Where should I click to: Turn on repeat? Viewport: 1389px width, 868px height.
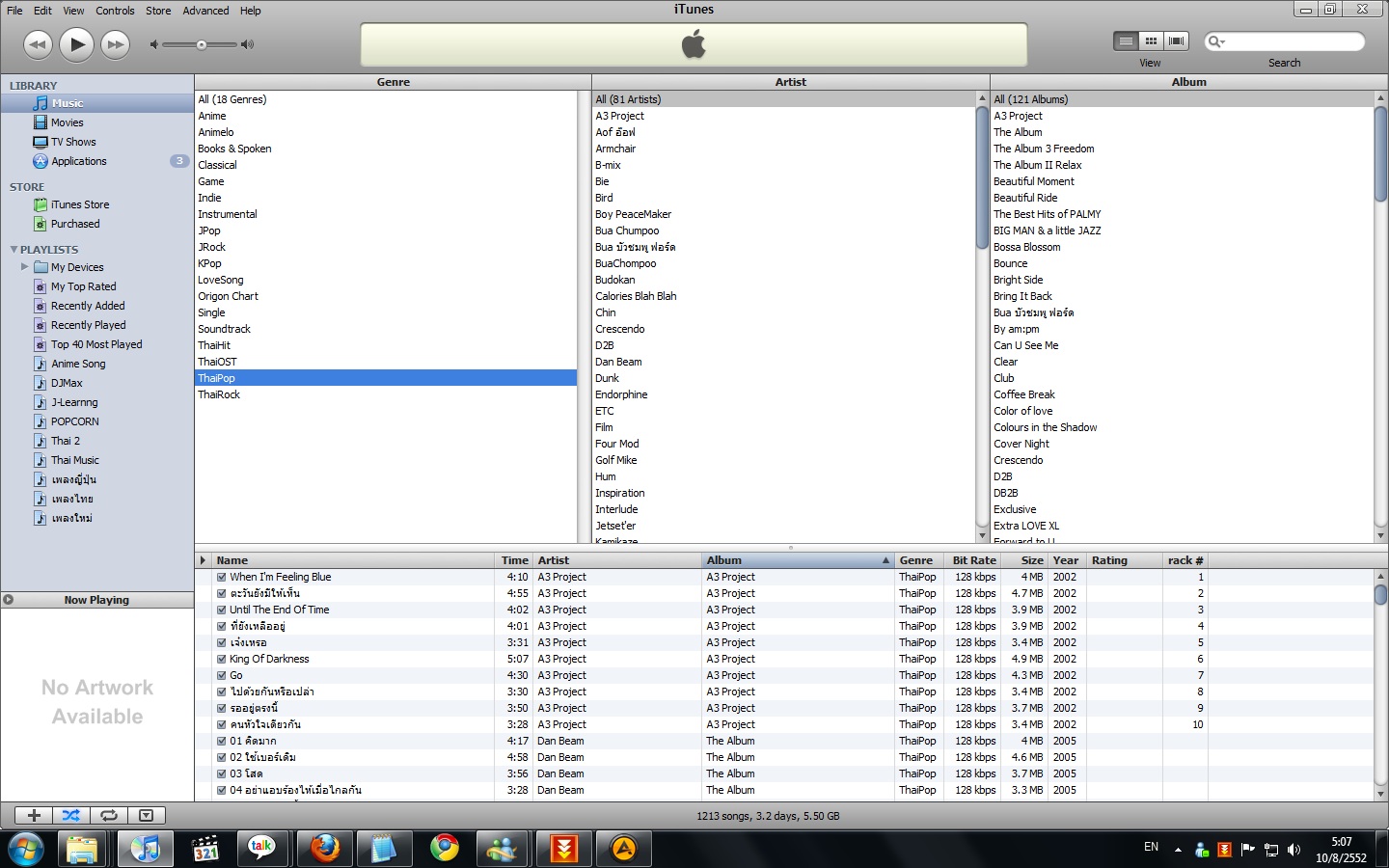(108, 815)
